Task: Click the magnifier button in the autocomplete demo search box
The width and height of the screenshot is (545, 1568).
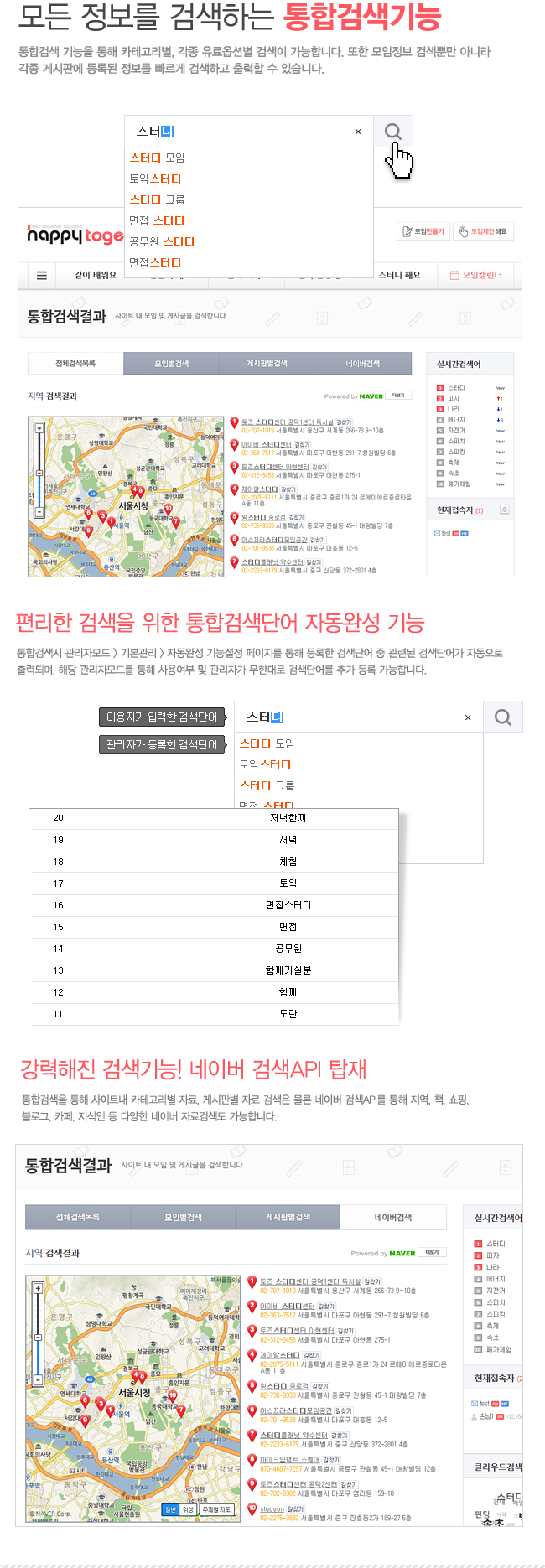Action: (503, 717)
